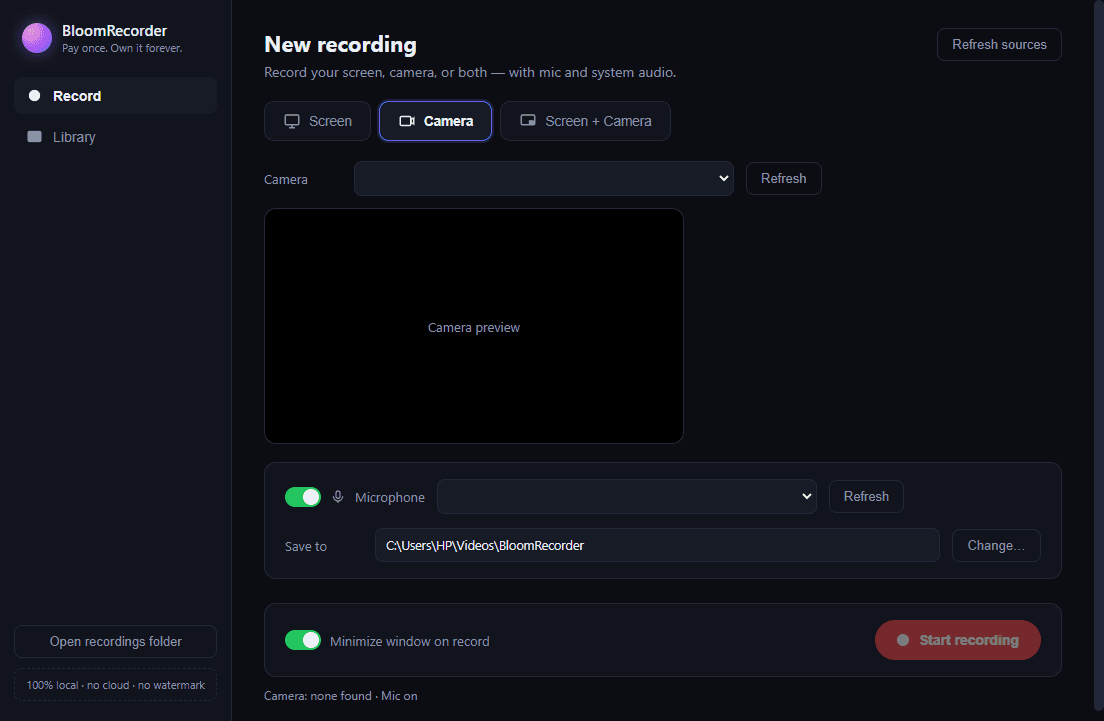Click the BloomRecorder app title text
The image size is (1104, 721).
tap(115, 31)
